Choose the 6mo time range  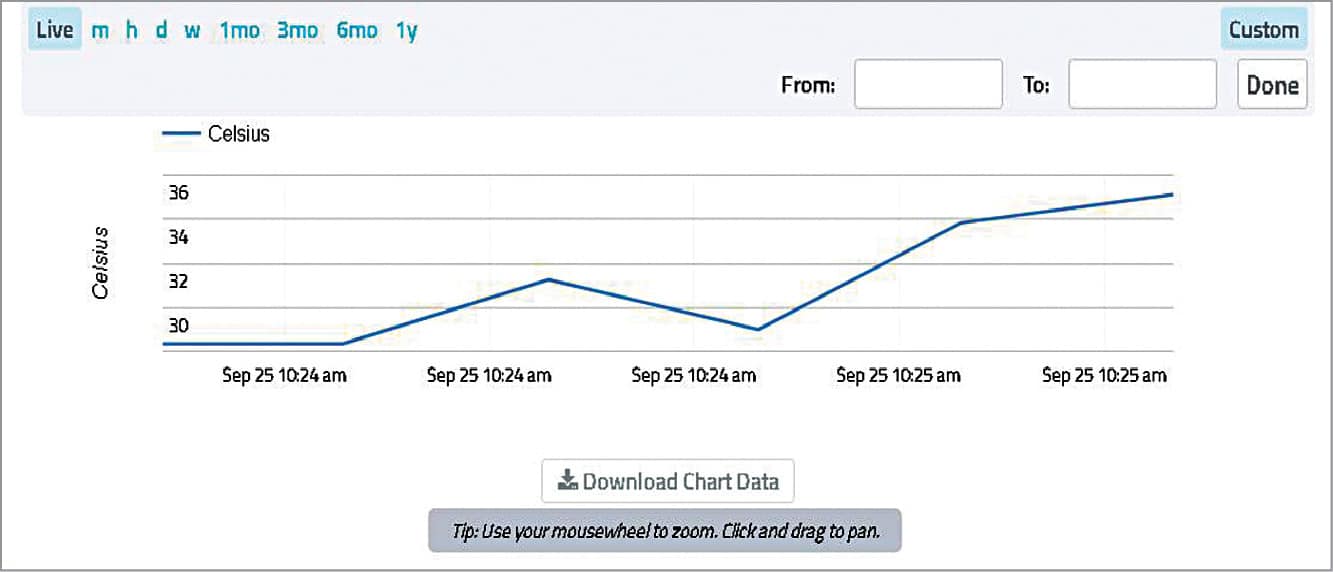coord(357,31)
